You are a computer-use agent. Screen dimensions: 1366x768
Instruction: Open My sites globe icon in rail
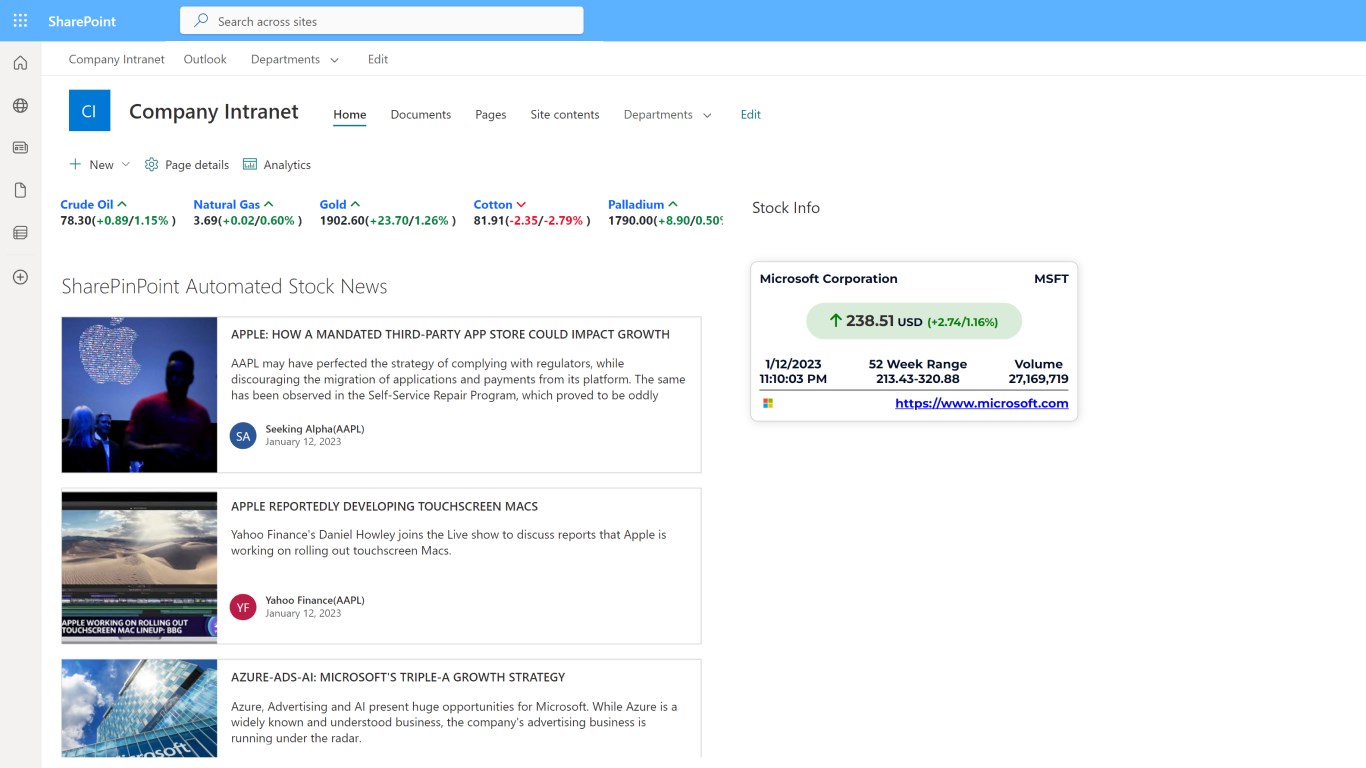click(x=20, y=106)
